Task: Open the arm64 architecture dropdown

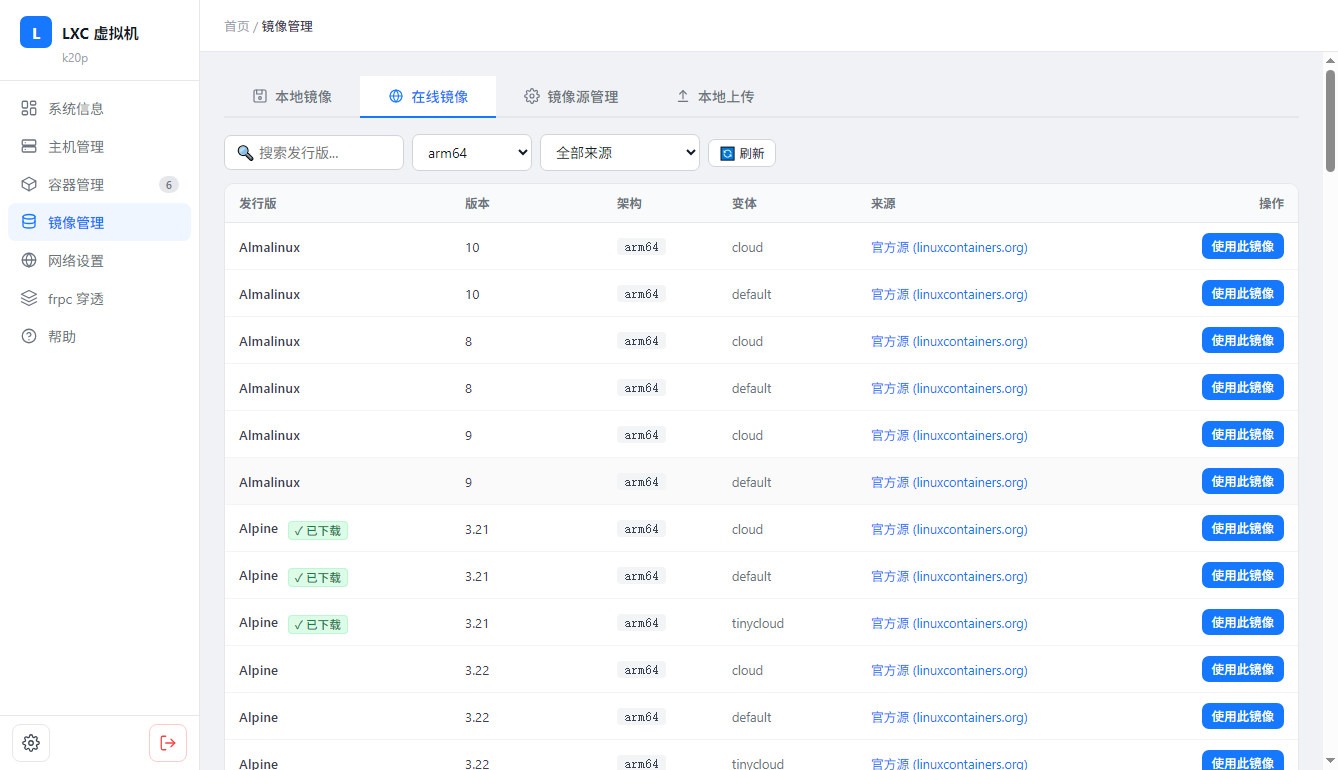Action: 472,153
